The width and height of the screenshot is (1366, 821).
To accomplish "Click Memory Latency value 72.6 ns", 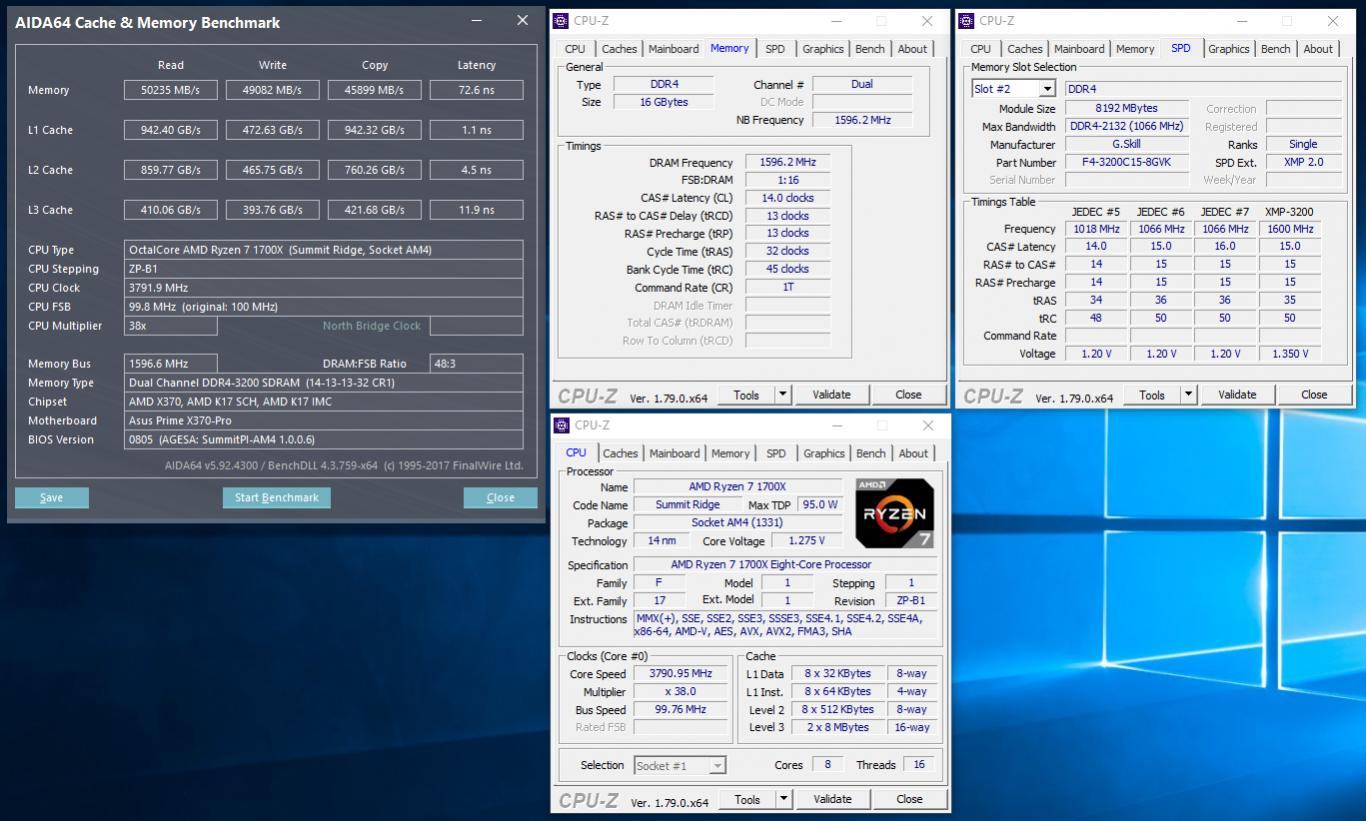I will click(x=476, y=90).
